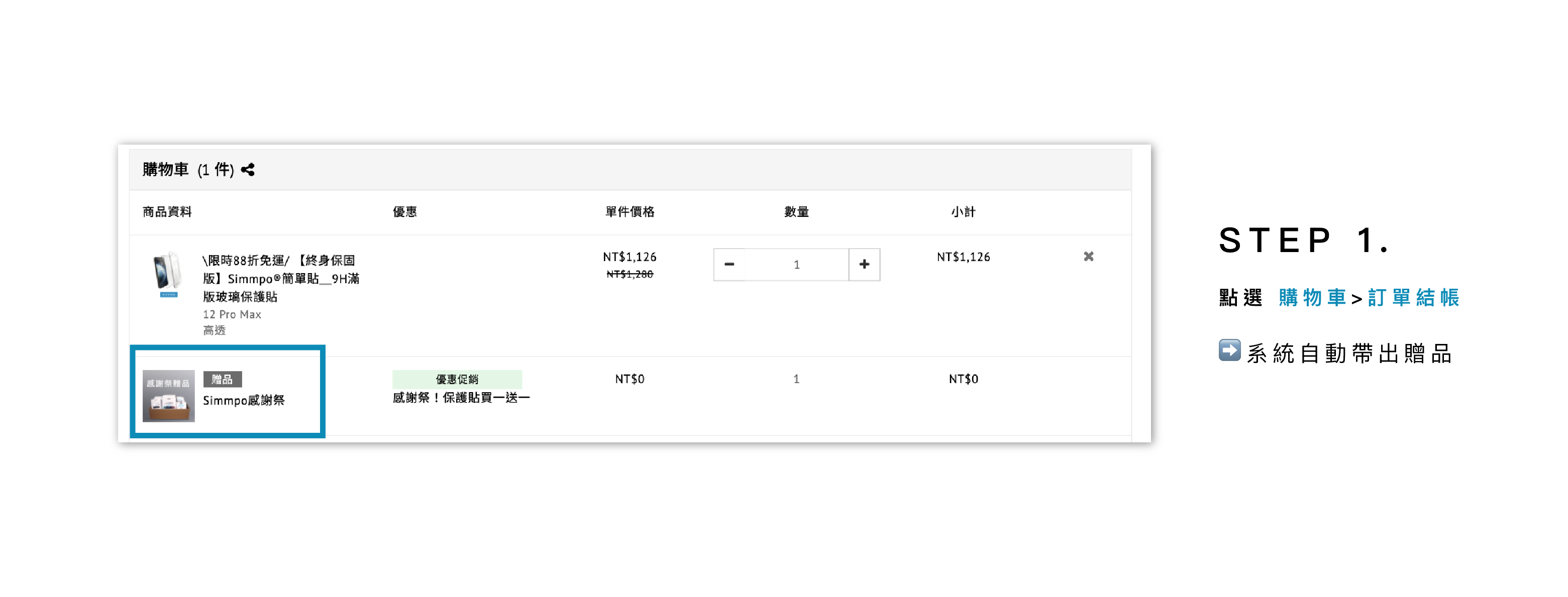Decrease quantity with minus button

tap(728, 264)
